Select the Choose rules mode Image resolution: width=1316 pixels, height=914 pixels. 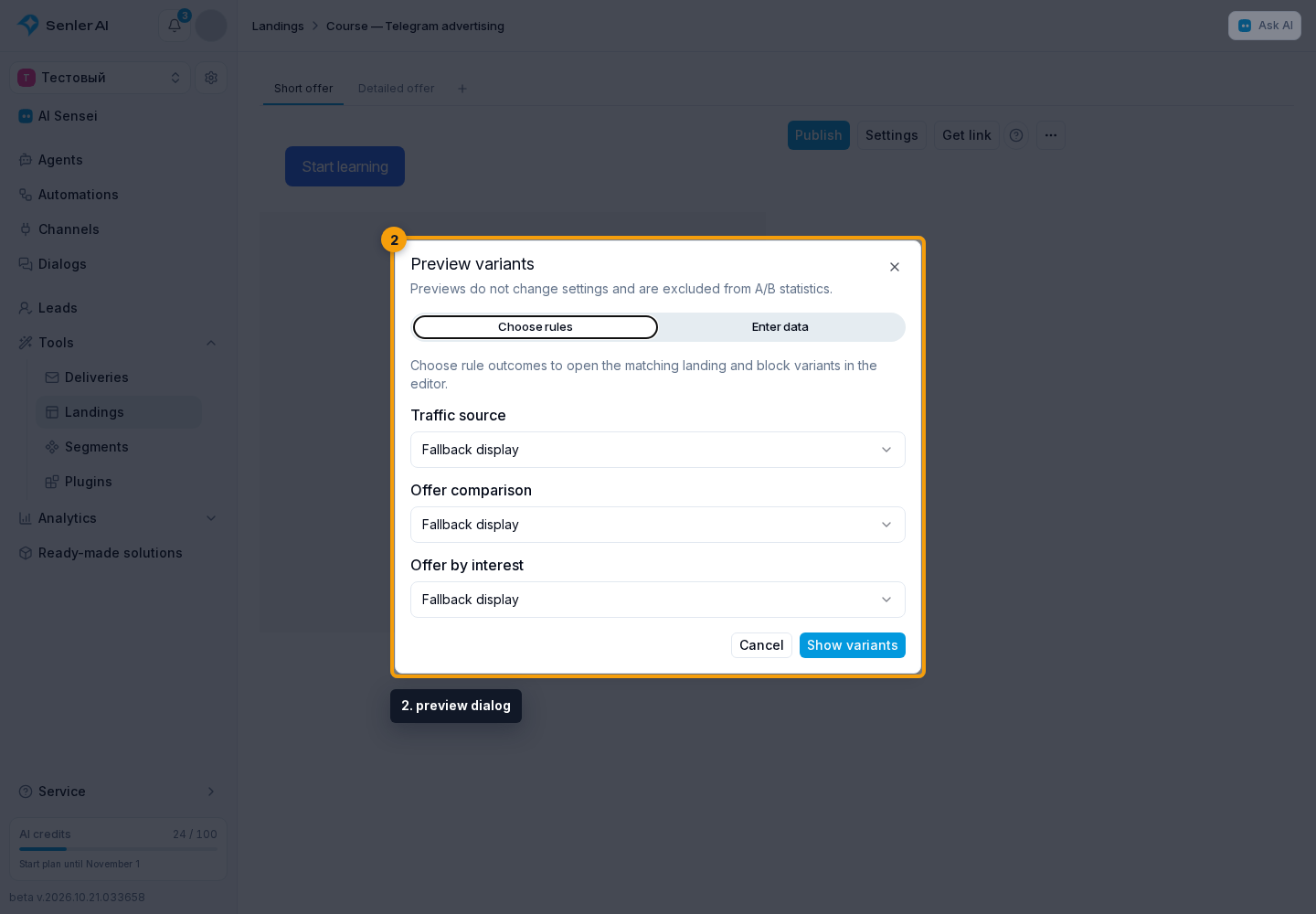tap(536, 327)
